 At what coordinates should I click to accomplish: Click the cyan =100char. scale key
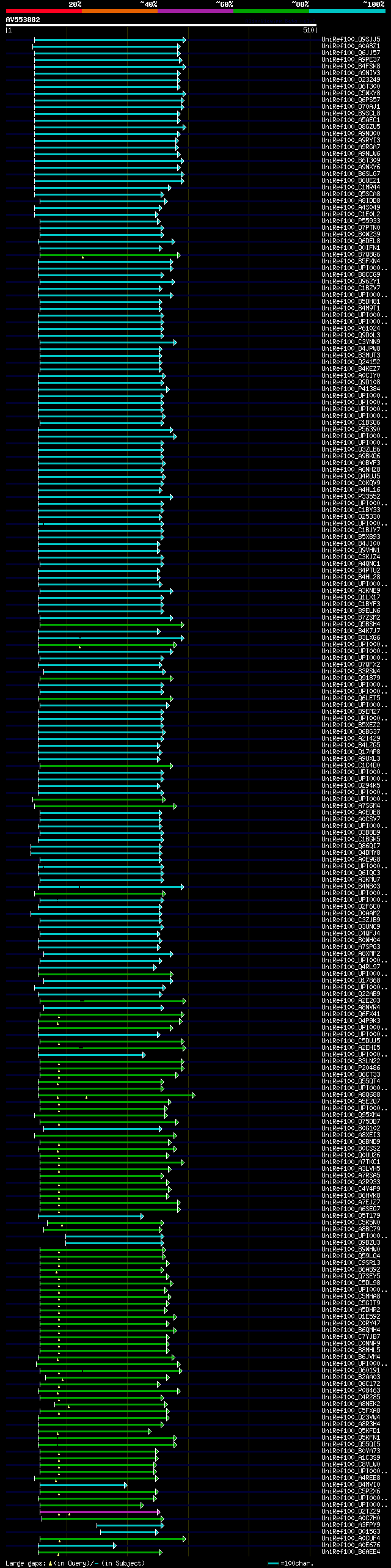(x=290, y=1563)
